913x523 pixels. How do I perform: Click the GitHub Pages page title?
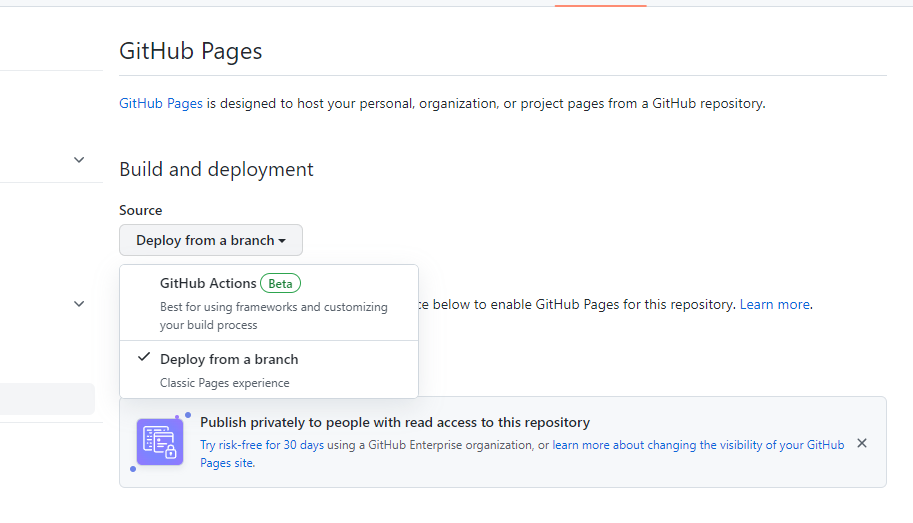point(190,51)
